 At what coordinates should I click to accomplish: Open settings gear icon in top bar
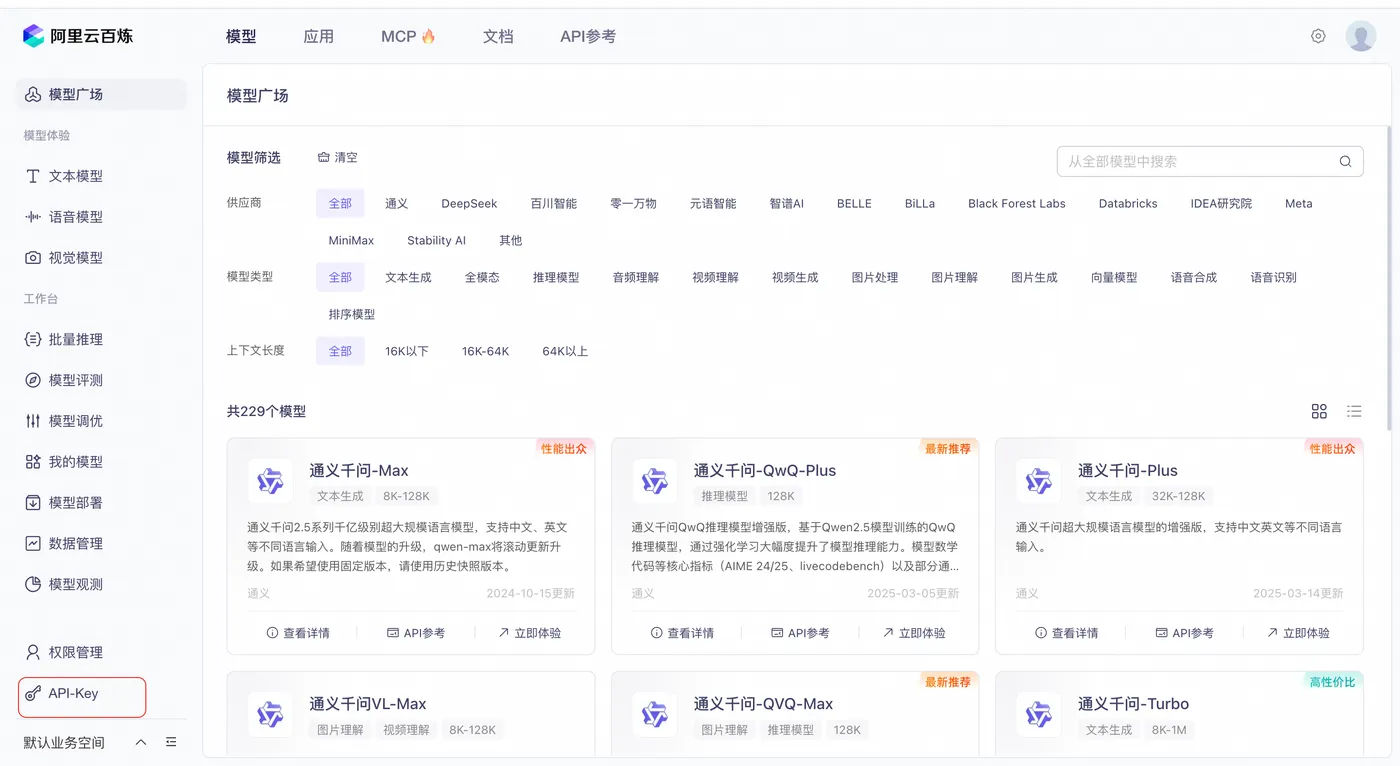1318,36
